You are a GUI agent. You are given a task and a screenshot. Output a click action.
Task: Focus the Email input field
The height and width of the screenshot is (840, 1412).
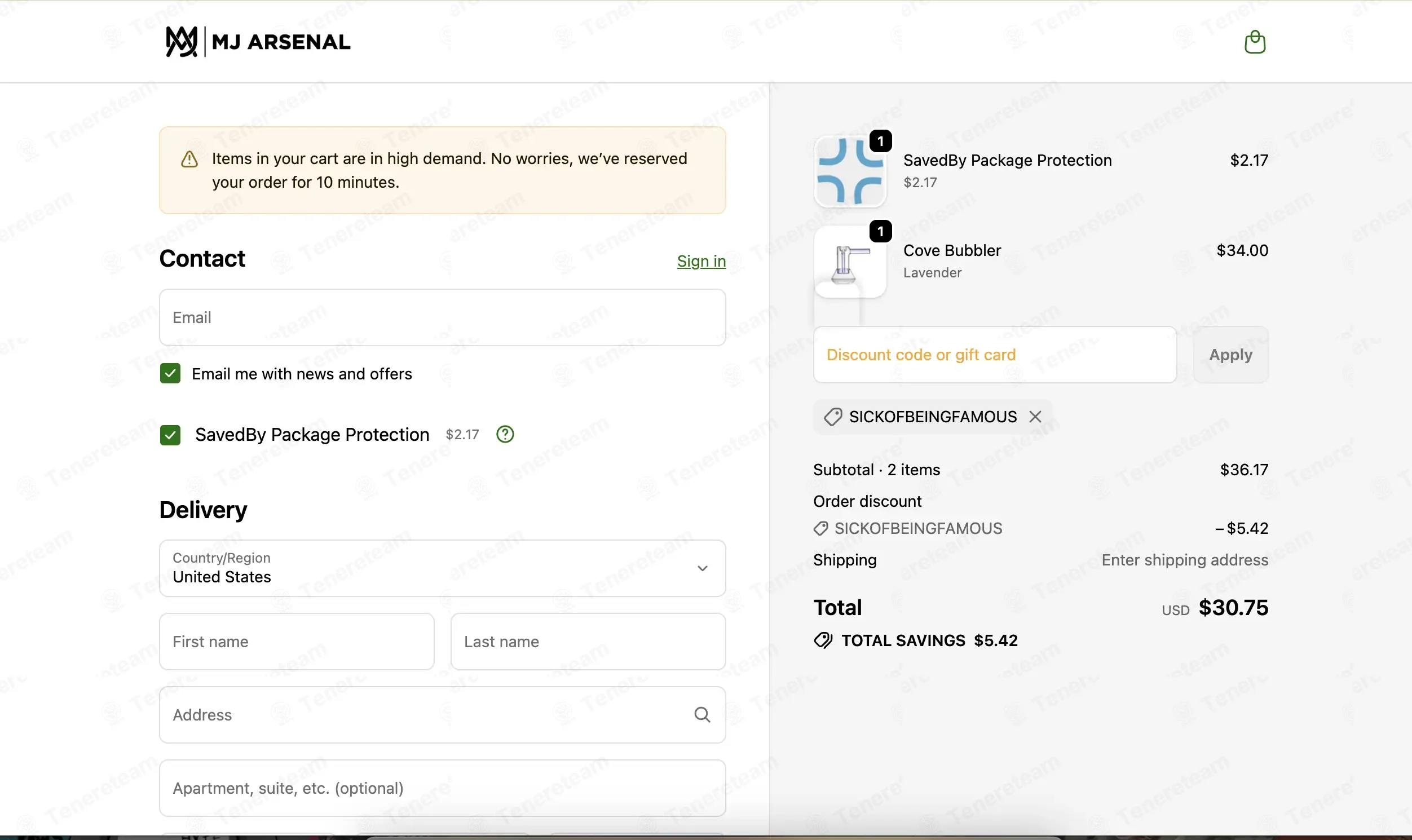click(x=443, y=317)
